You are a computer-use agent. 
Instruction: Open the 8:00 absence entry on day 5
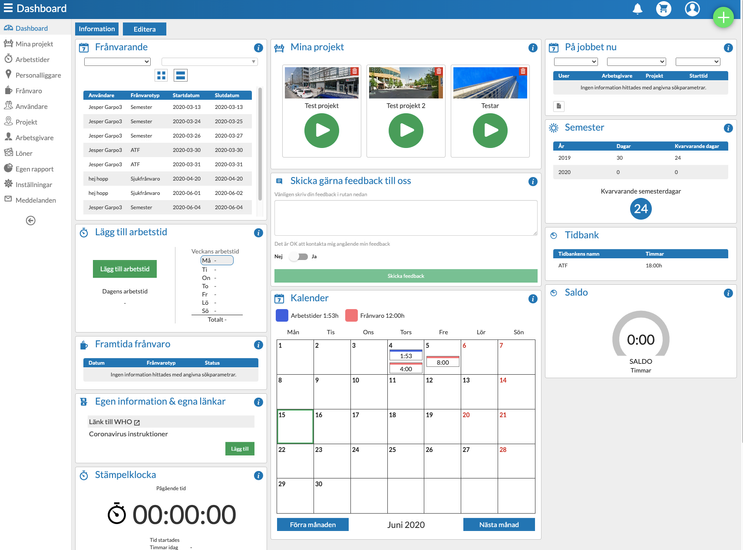tap(443, 362)
